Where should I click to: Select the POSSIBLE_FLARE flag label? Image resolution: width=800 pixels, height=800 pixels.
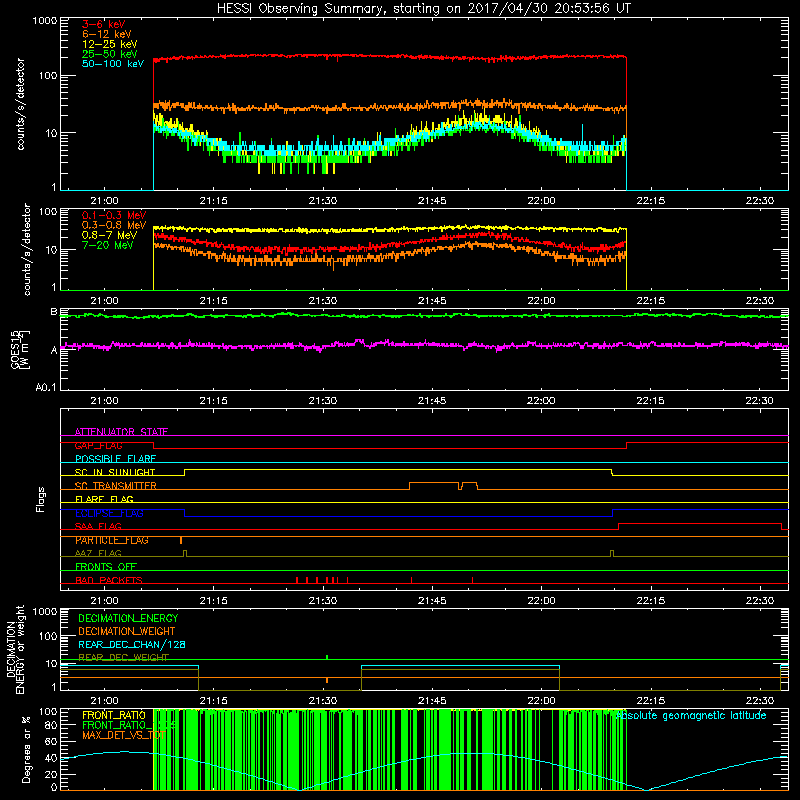[115, 459]
